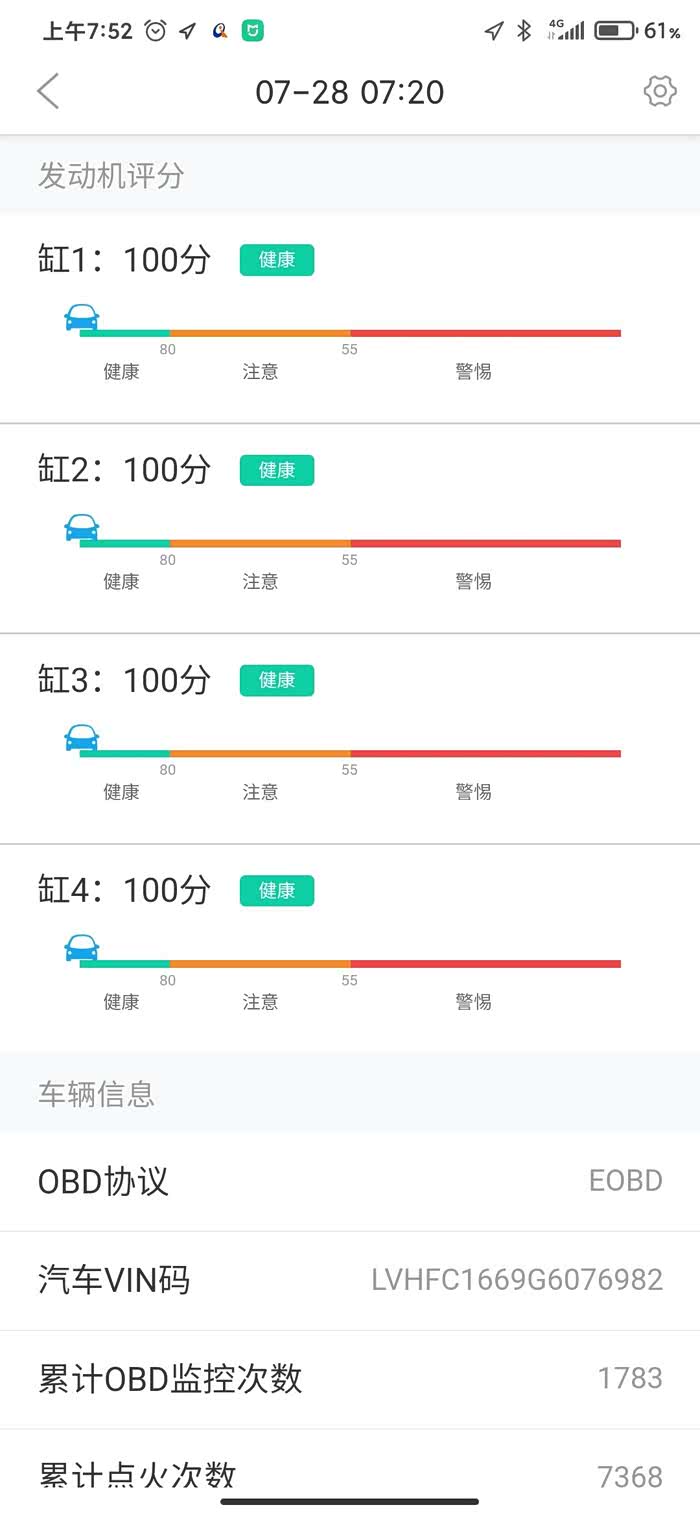Tap the blue car marker for cylinder 2

pos(82,527)
